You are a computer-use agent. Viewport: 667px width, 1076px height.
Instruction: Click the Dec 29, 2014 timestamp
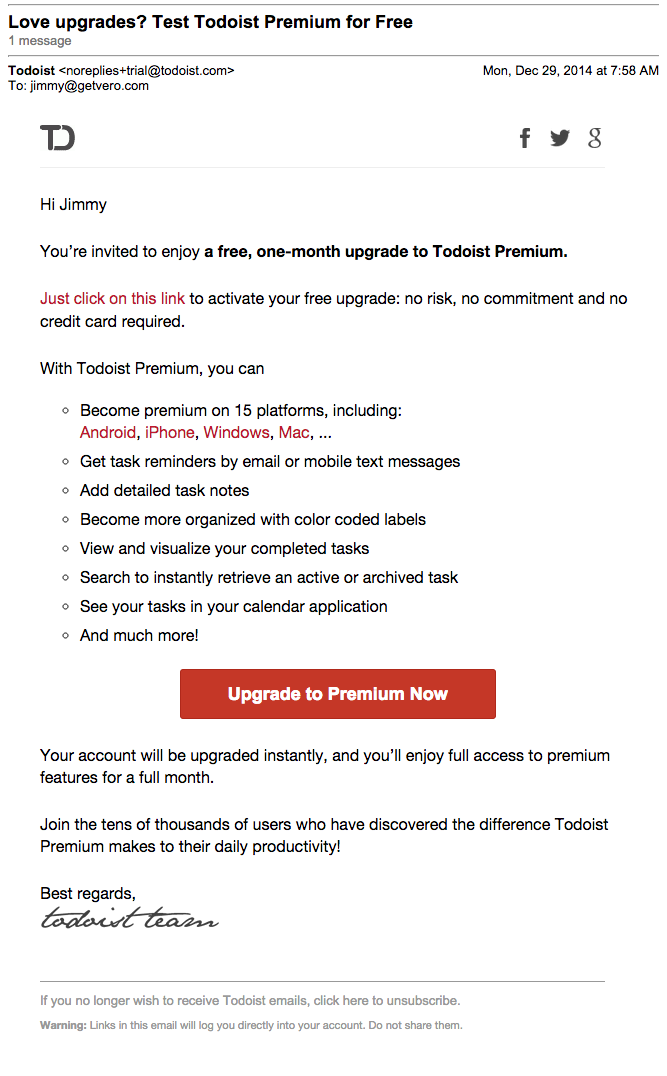coord(570,71)
